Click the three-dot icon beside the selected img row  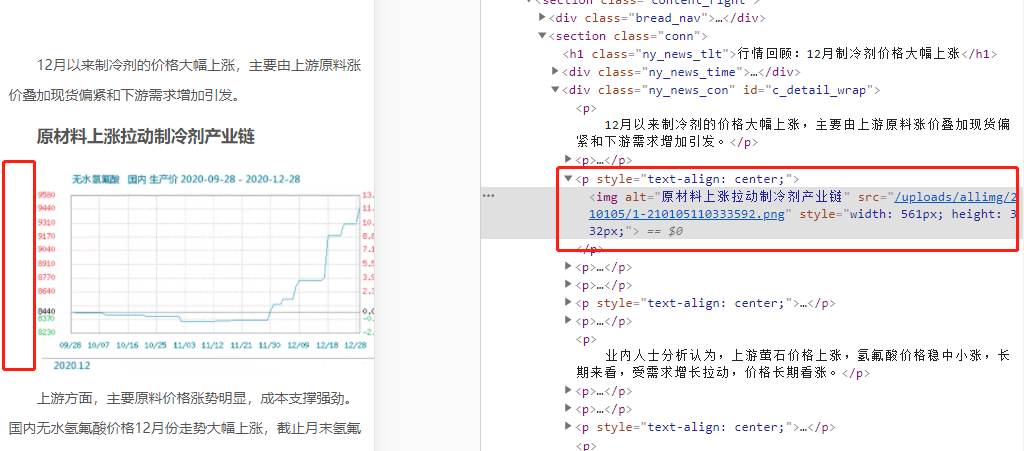pyautogui.click(x=489, y=196)
